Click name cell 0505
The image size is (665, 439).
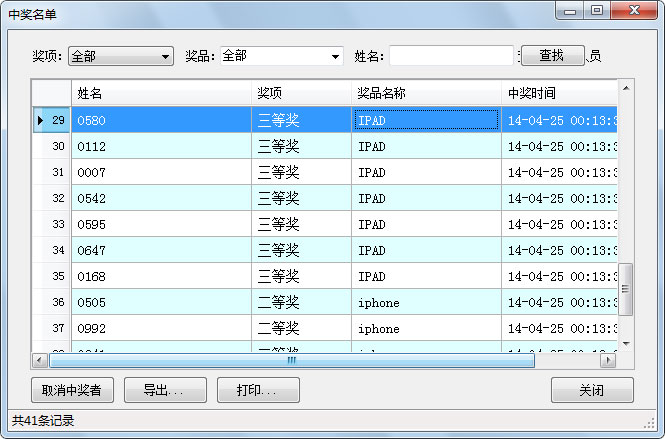[x=161, y=302]
